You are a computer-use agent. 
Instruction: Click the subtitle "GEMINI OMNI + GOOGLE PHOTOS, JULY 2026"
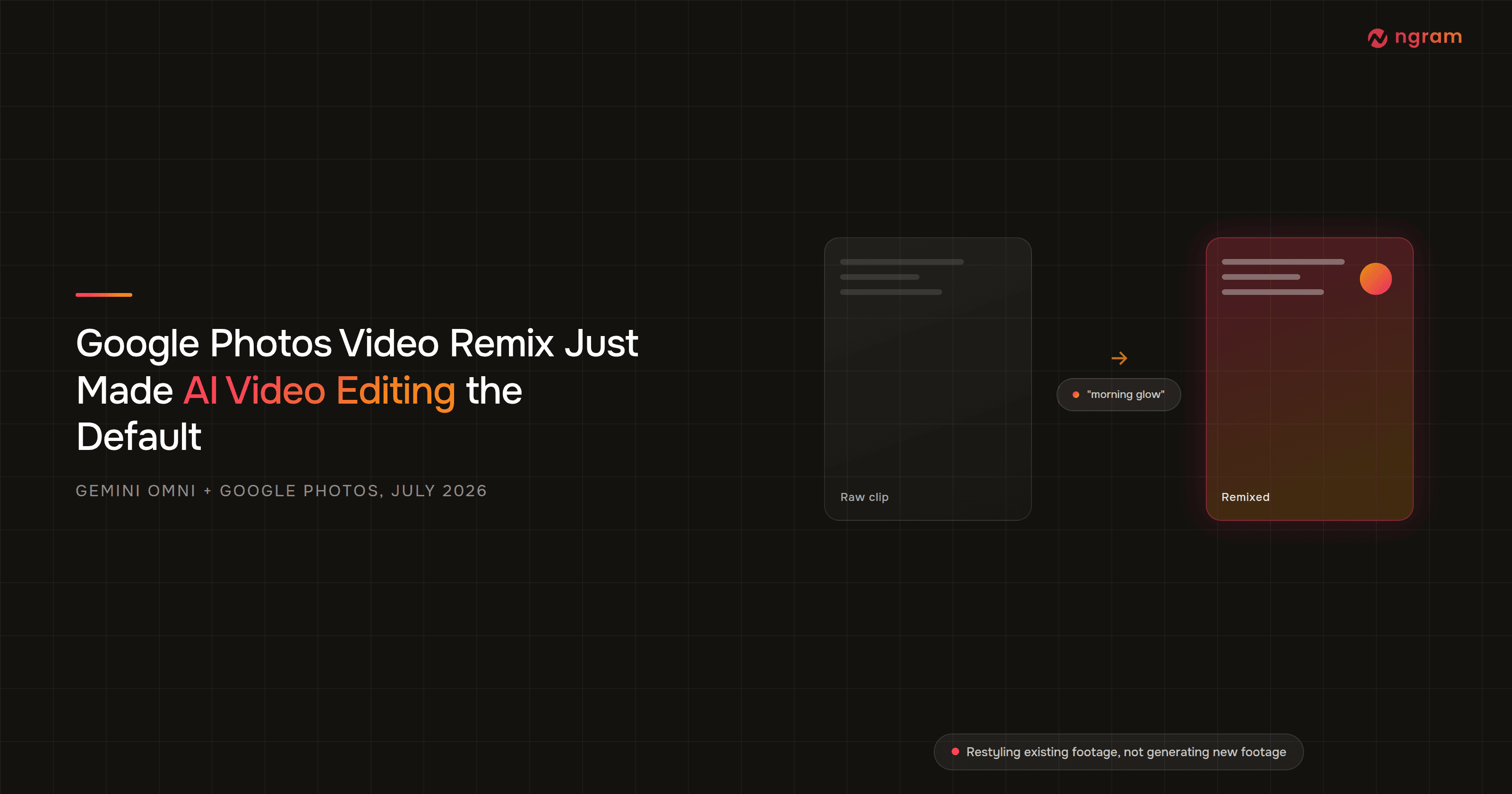tap(281, 491)
